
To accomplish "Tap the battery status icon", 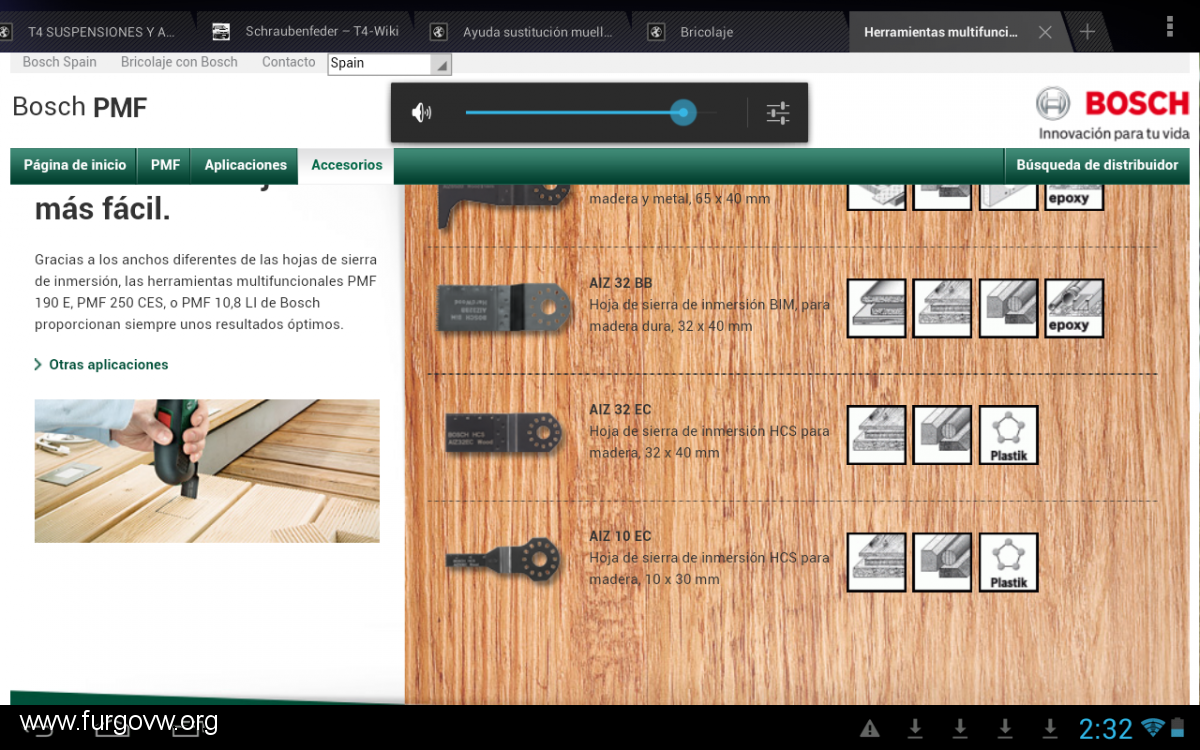I will pos(1180,727).
